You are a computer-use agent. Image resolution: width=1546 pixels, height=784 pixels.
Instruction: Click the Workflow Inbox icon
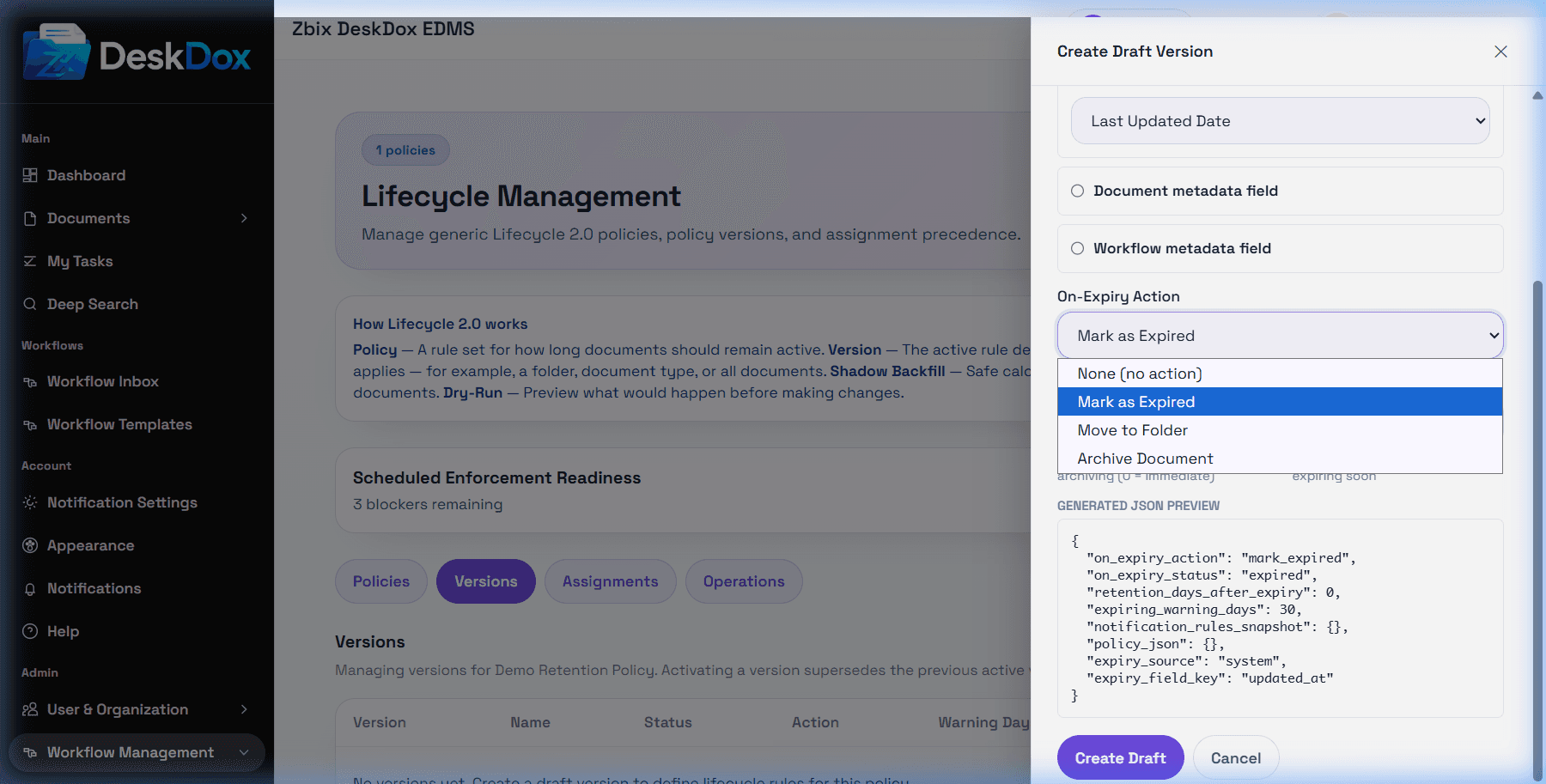point(30,381)
